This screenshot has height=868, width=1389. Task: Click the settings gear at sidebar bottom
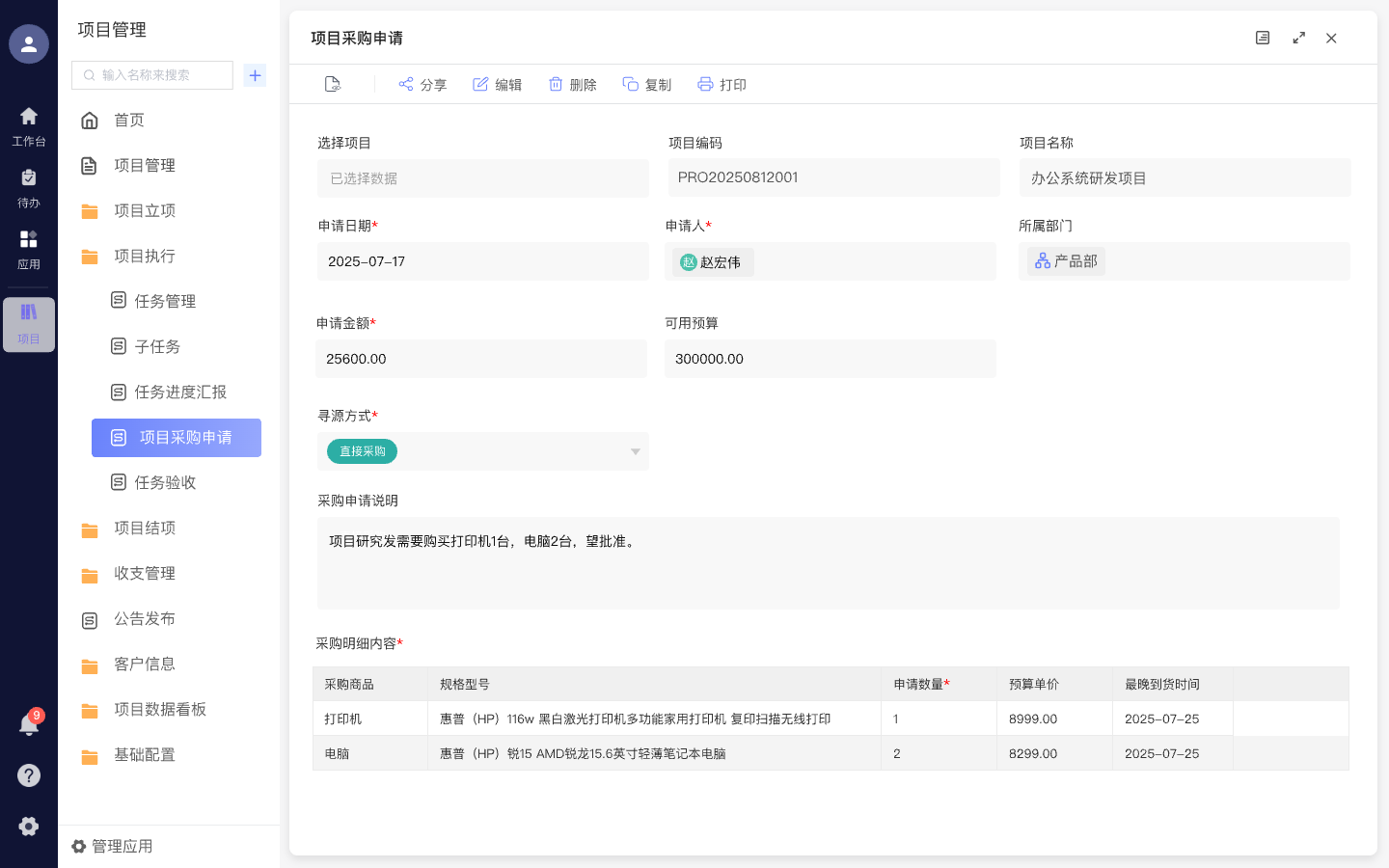(x=29, y=826)
